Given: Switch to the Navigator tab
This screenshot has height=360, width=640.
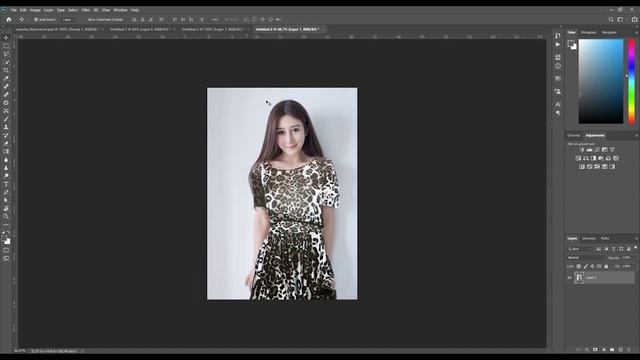Looking at the screenshot, I should coord(609,32).
